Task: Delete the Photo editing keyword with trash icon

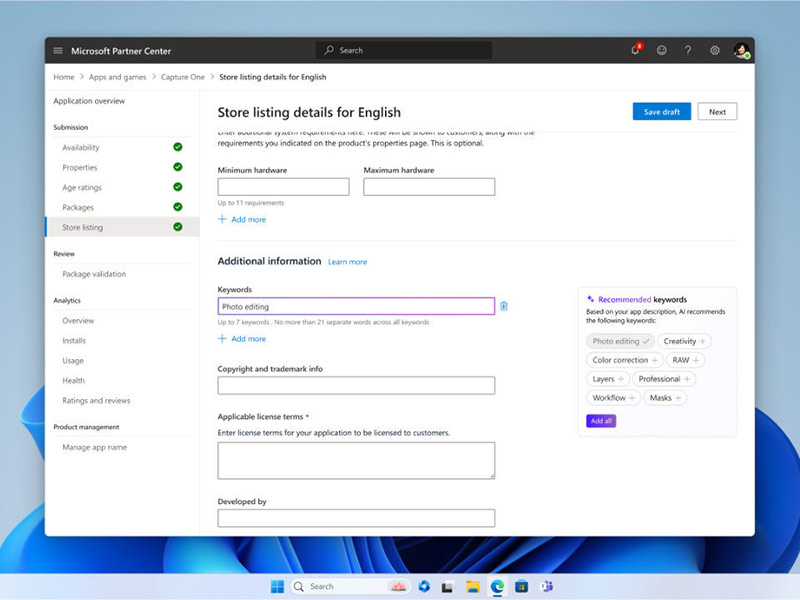Action: coord(504,306)
